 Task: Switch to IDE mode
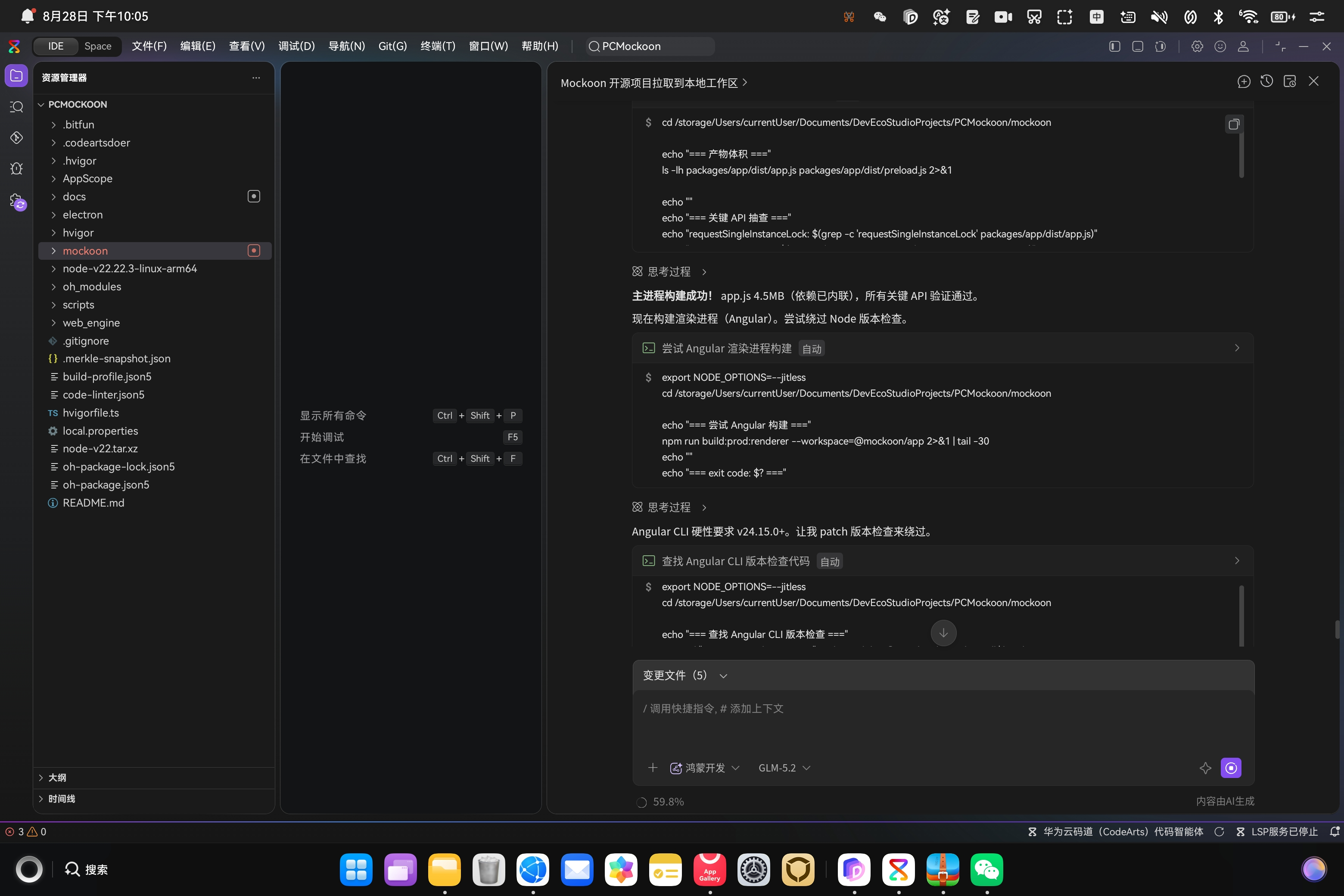pyautogui.click(x=56, y=46)
